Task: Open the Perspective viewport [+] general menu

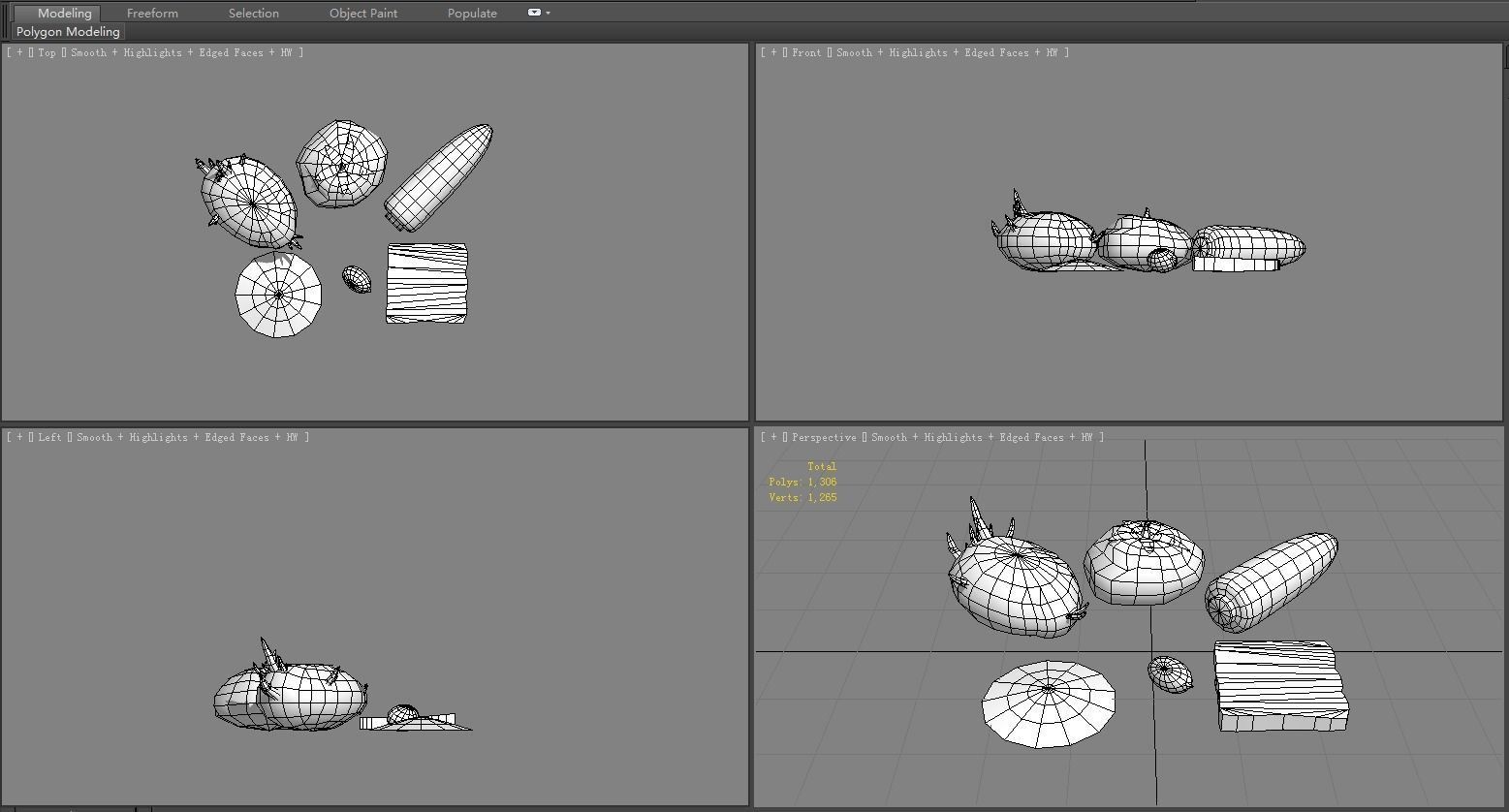Action: click(773, 437)
